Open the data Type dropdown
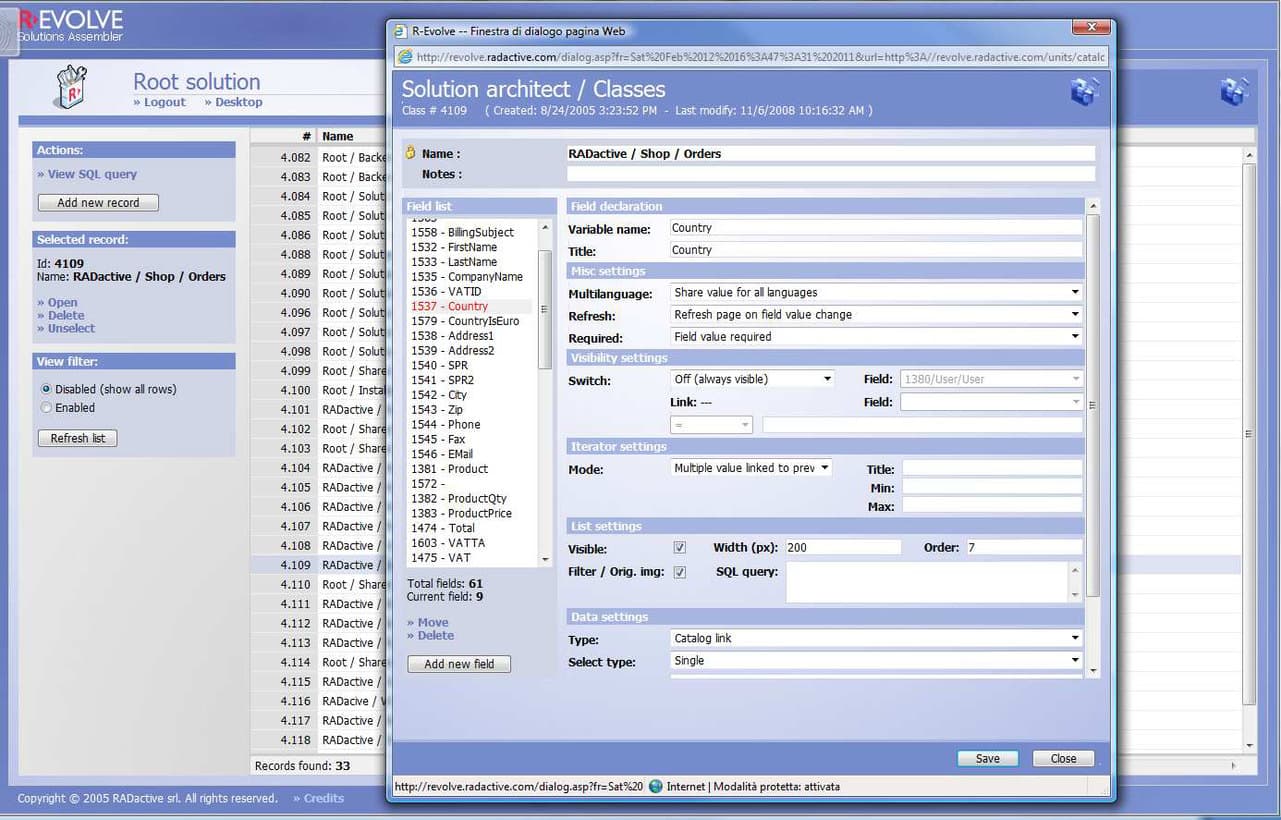This screenshot has height=820, width=1281. [876, 638]
